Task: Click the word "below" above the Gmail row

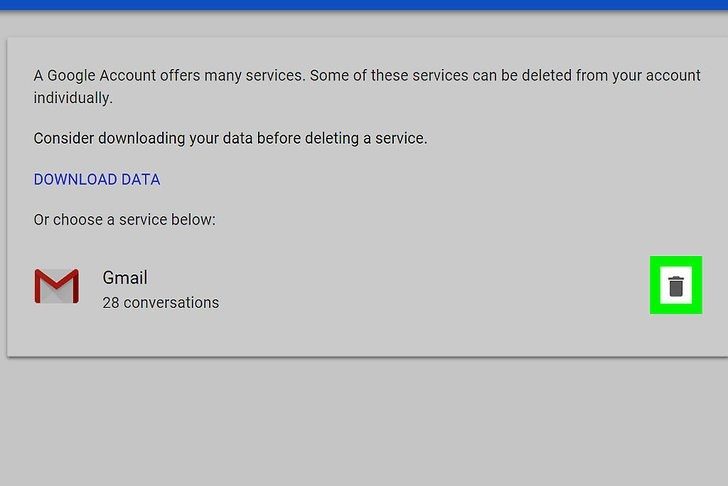Action: point(192,219)
